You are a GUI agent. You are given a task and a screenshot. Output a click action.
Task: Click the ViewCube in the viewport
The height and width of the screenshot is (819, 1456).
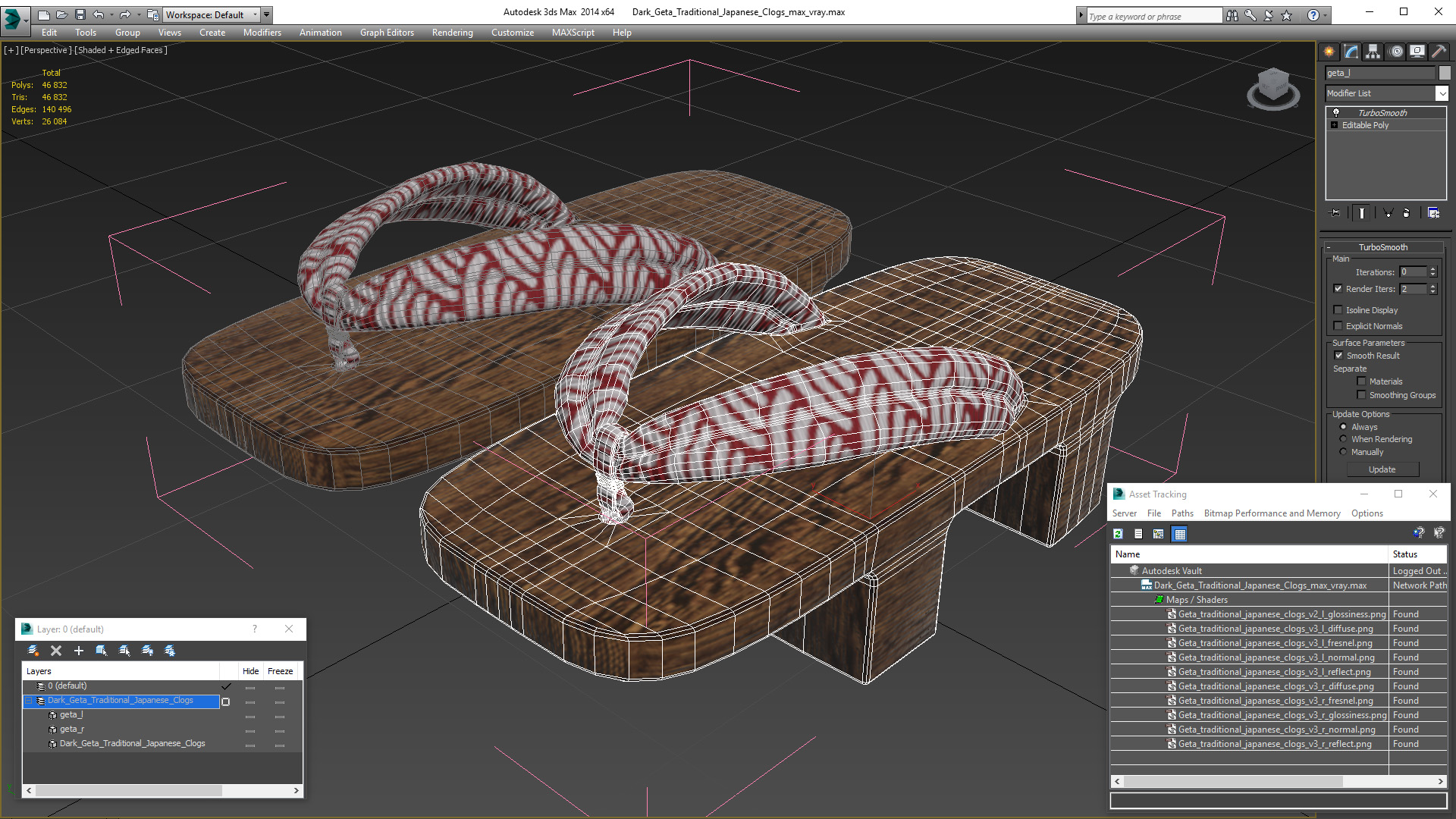pyautogui.click(x=1273, y=89)
